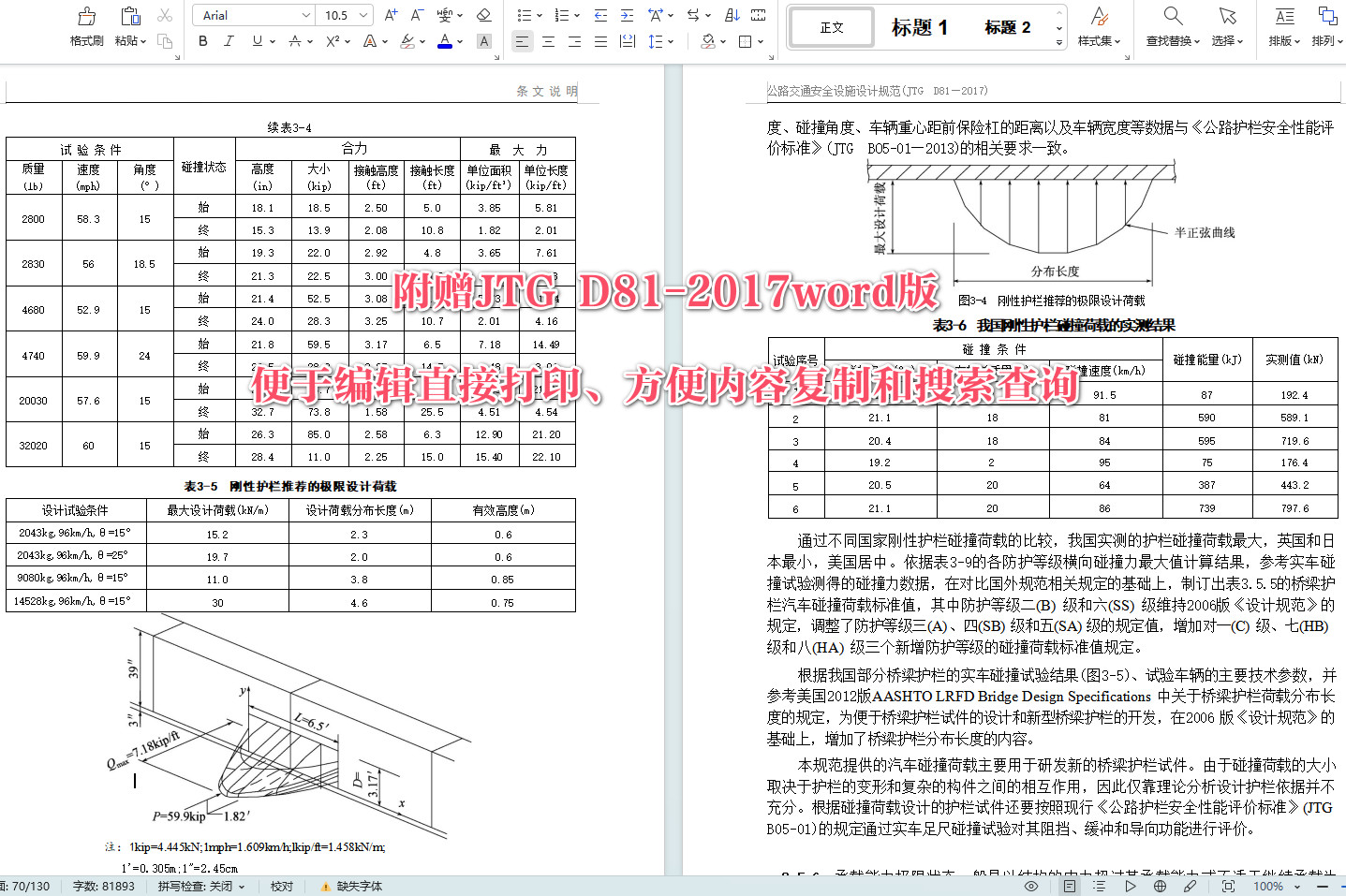Click the 校对 proofread button
Viewport: 1346px width, 896px height.
281,886
